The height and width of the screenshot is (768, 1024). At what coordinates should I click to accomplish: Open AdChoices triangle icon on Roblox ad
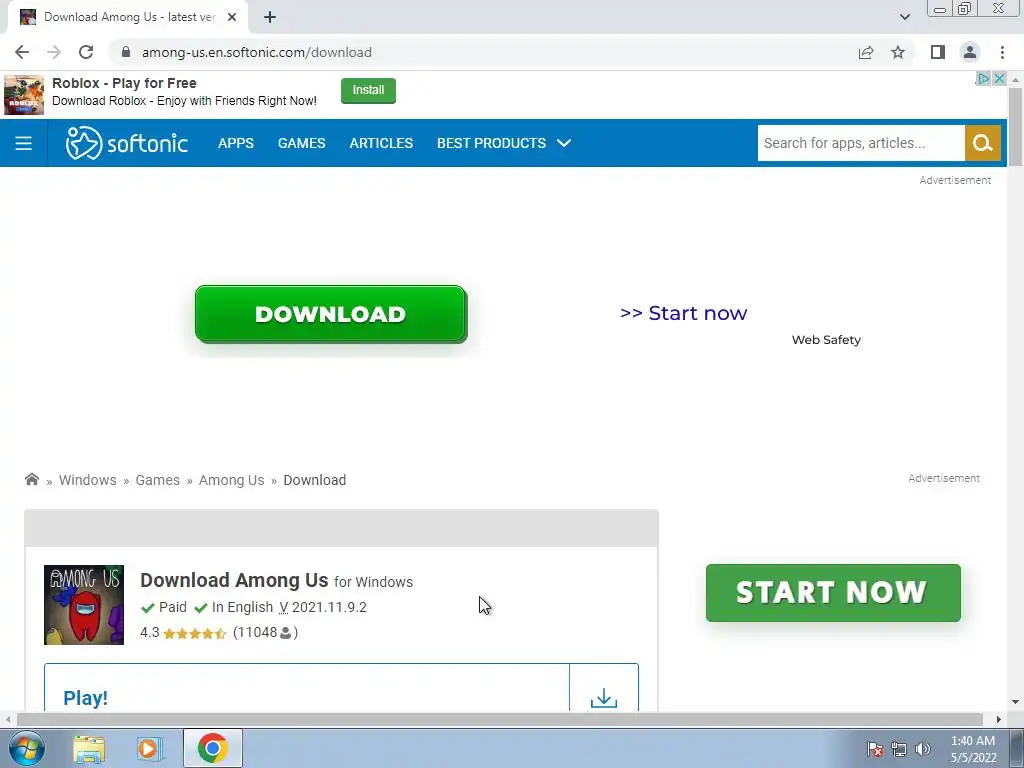pos(984,78)
